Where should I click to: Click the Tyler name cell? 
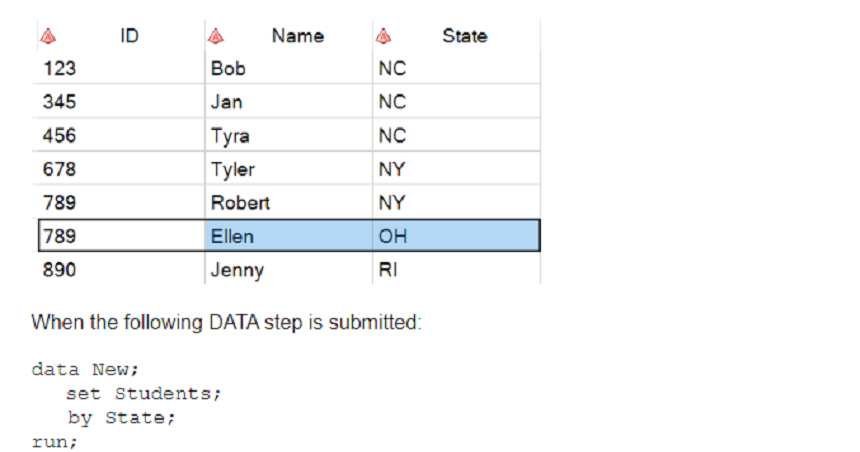coord(288,169)
